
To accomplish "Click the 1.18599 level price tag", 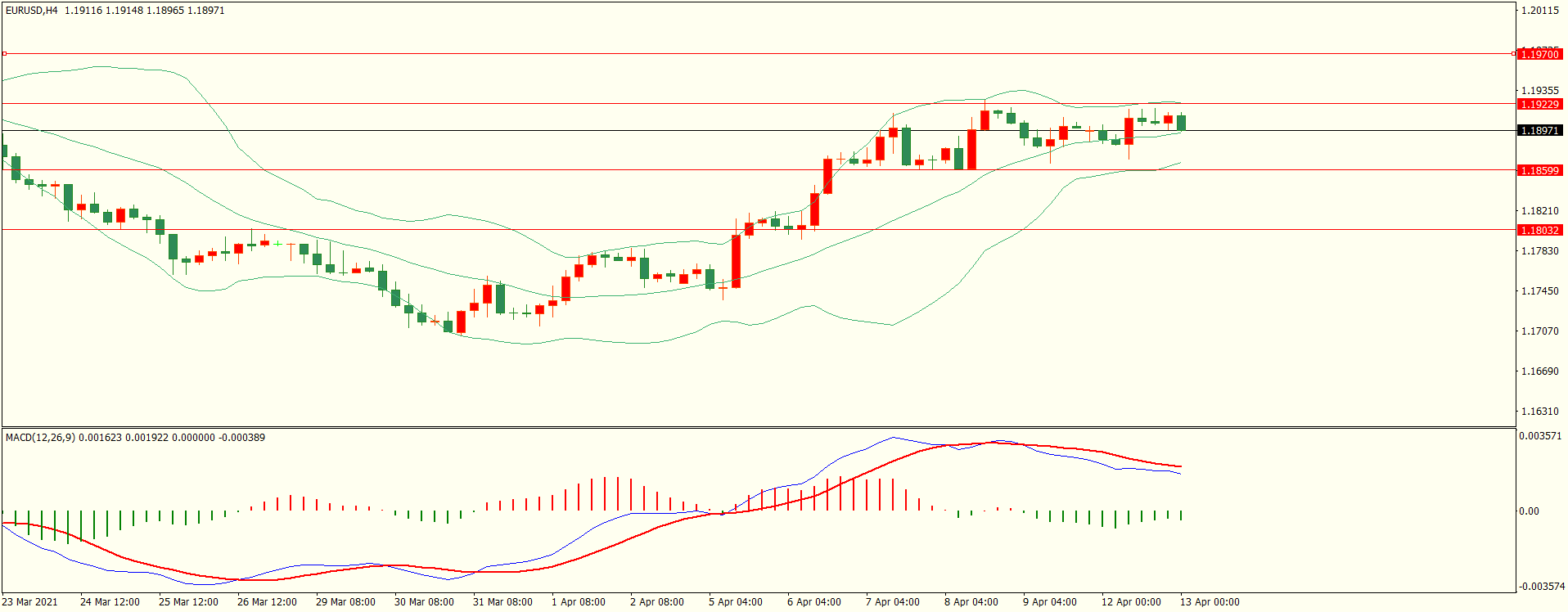I will 1539,170.
